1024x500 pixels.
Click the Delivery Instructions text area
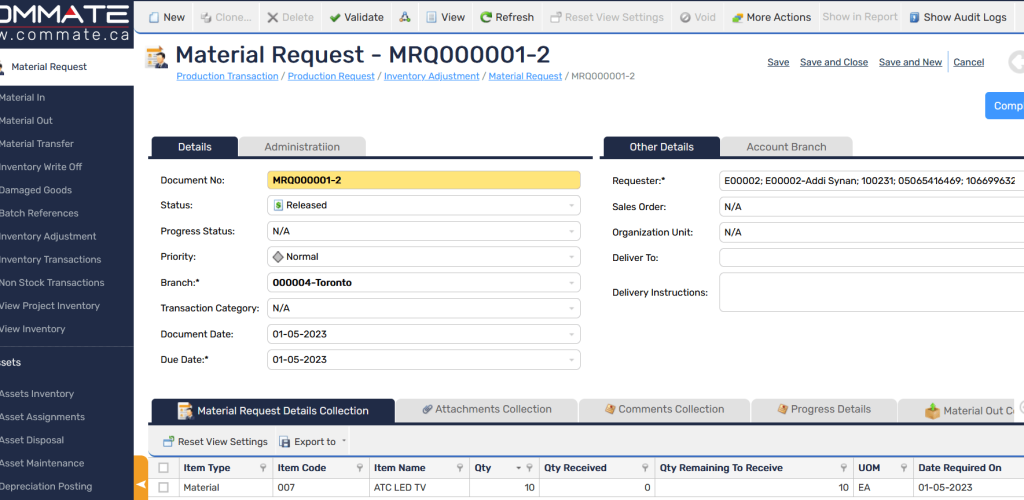(x=871, y=292)
